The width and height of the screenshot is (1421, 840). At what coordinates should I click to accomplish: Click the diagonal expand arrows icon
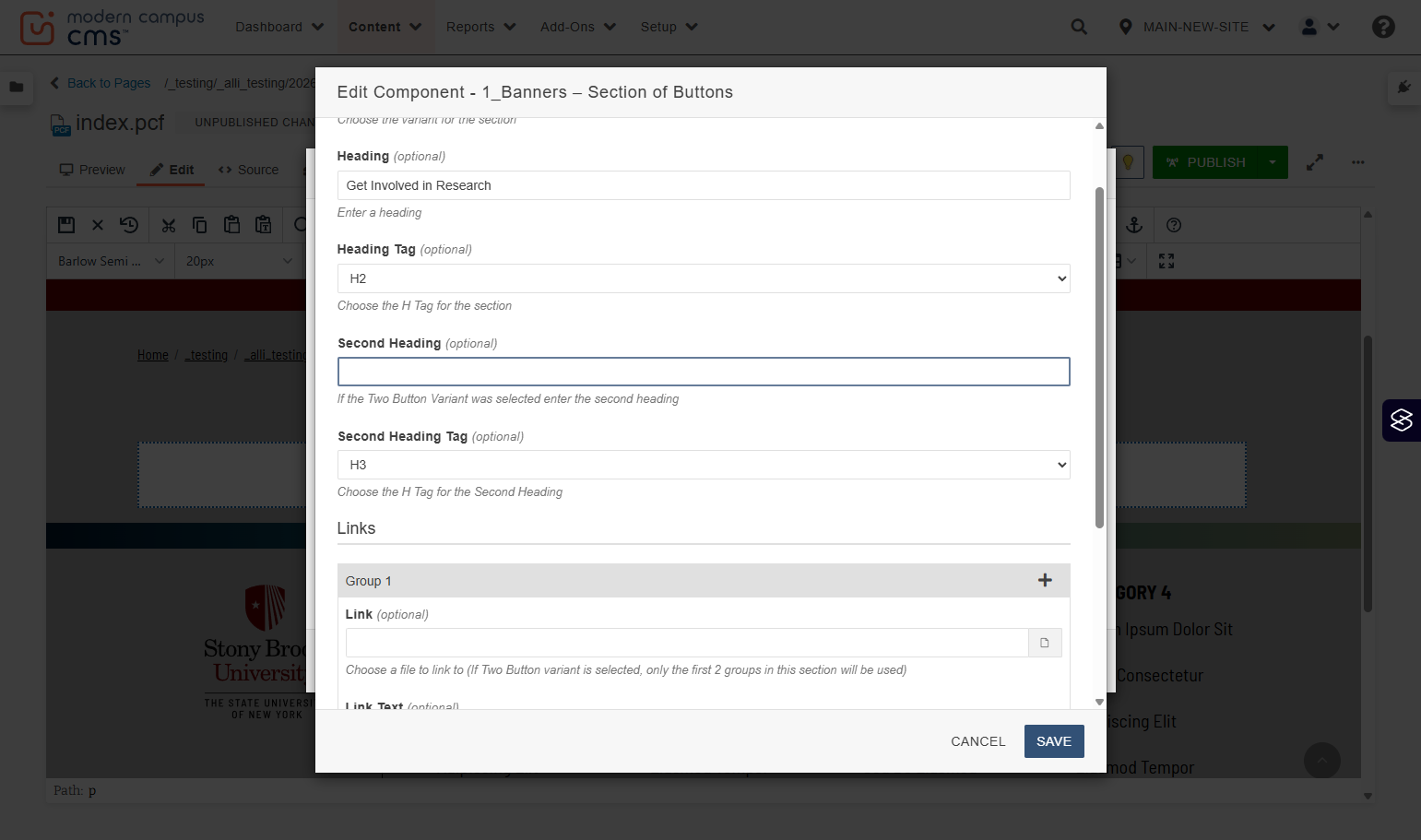[x=1315, y=162]
